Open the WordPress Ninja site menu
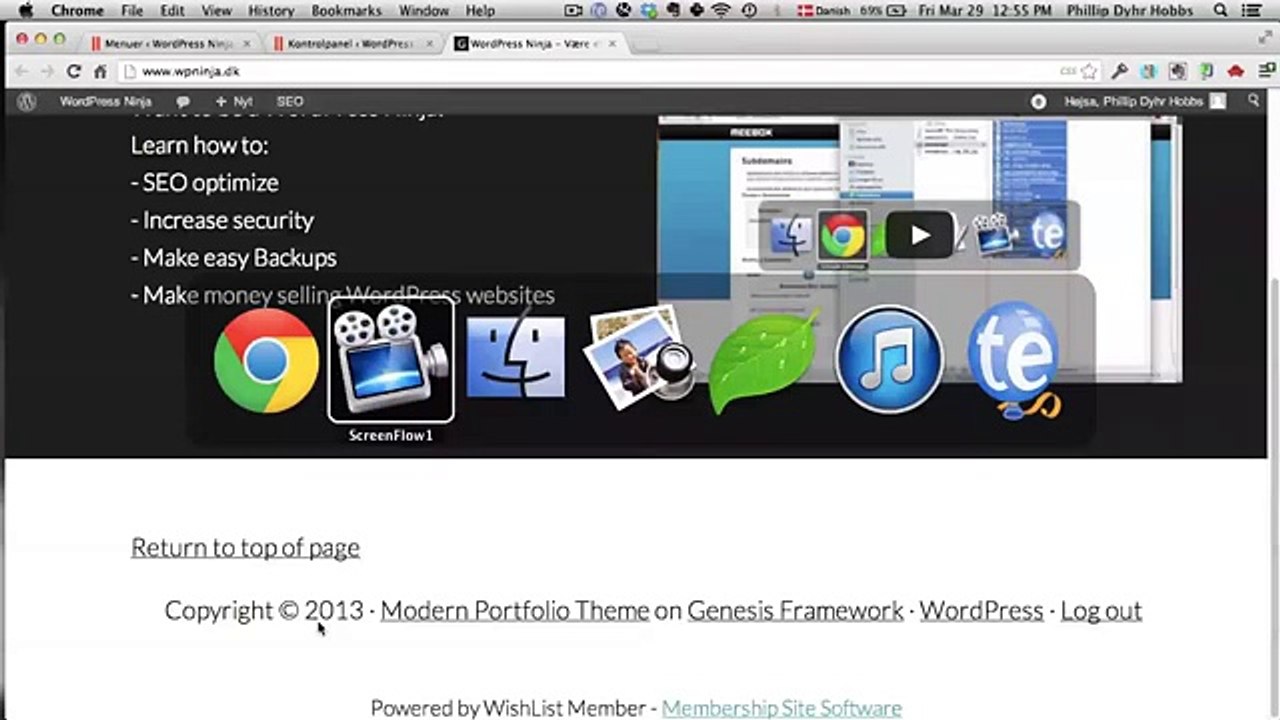1280x720 pixels. click(105, 102)
